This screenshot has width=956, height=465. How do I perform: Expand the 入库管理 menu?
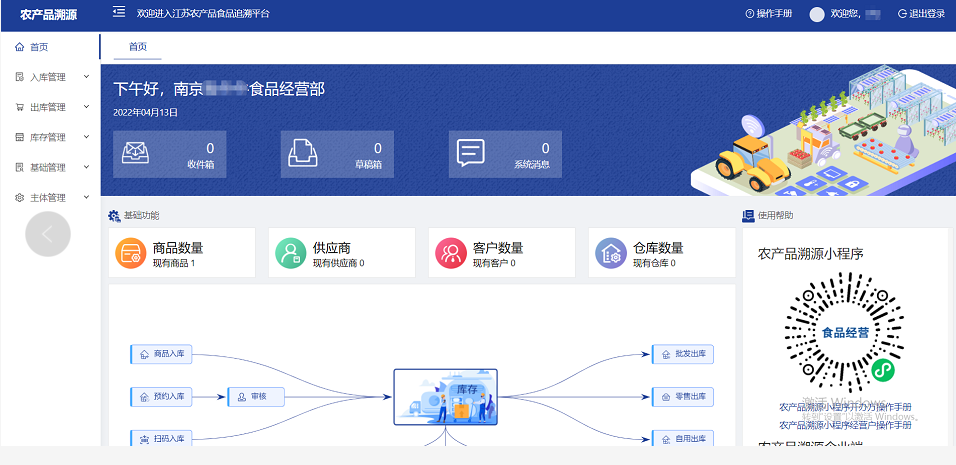(50, 77)
